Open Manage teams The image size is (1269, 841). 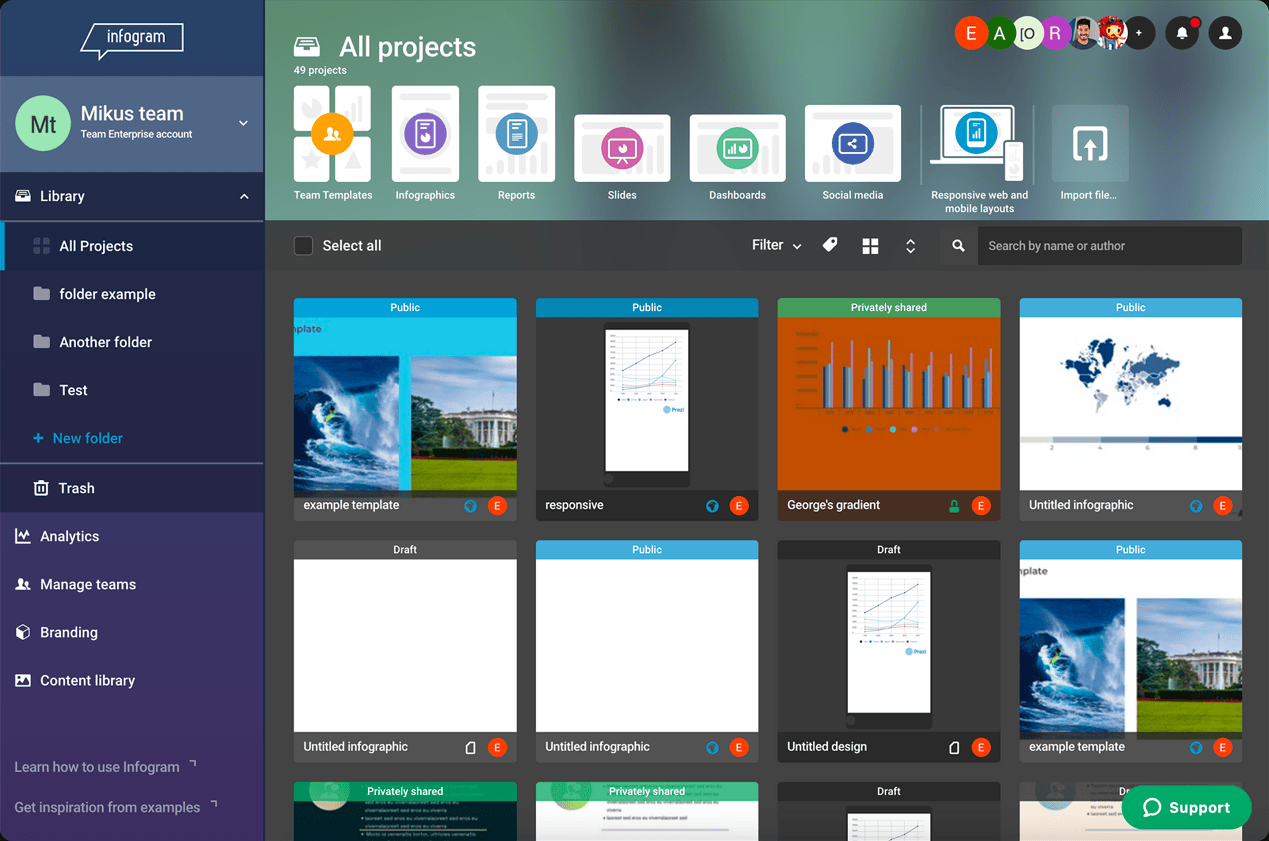(x=132, y=584)
